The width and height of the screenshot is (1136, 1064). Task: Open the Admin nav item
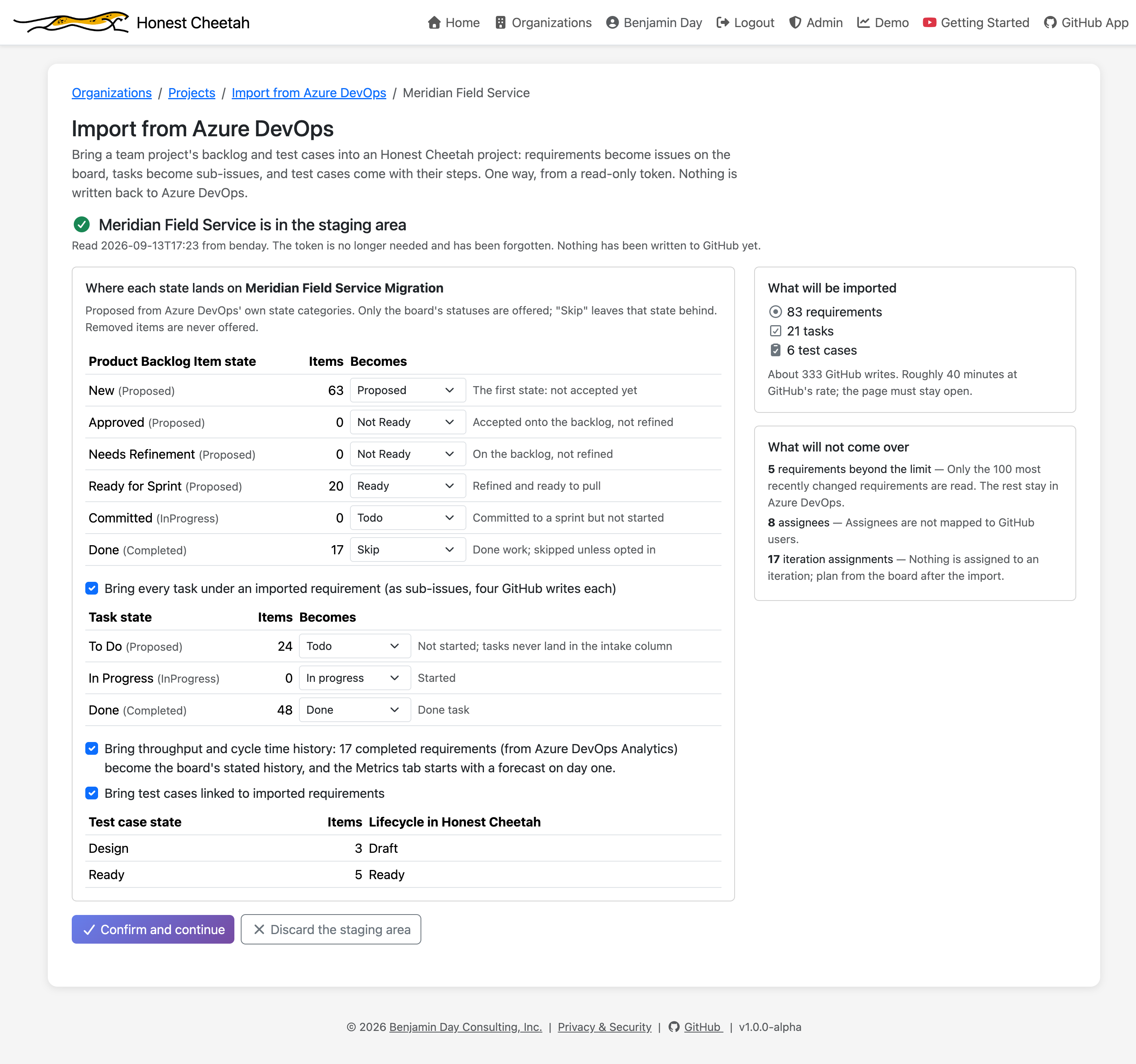click(816, 23)
